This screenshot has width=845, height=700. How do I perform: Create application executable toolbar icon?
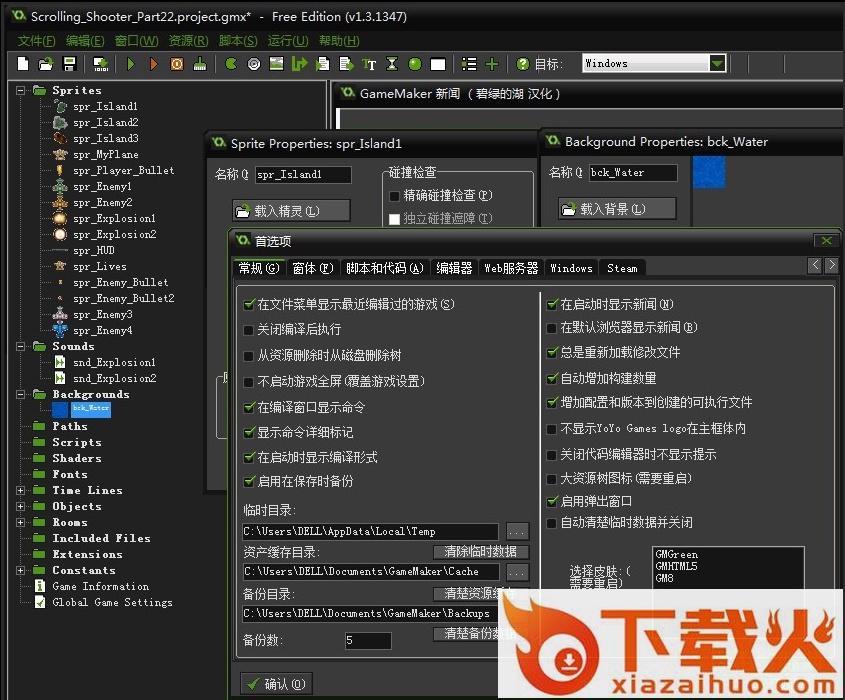pyautogui.click(x=101, y=64)
